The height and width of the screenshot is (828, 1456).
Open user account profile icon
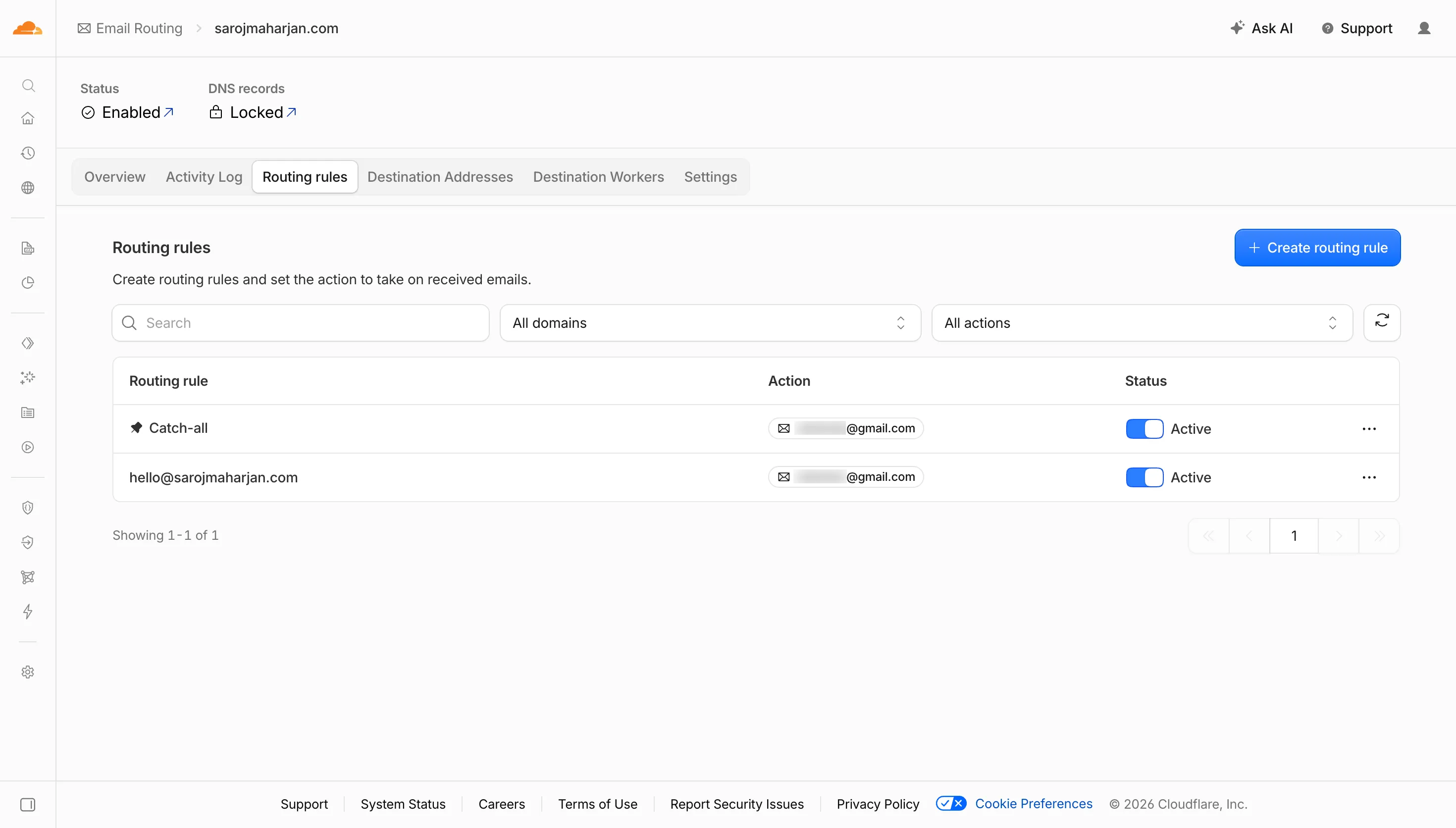click(x=1424, y=28)
